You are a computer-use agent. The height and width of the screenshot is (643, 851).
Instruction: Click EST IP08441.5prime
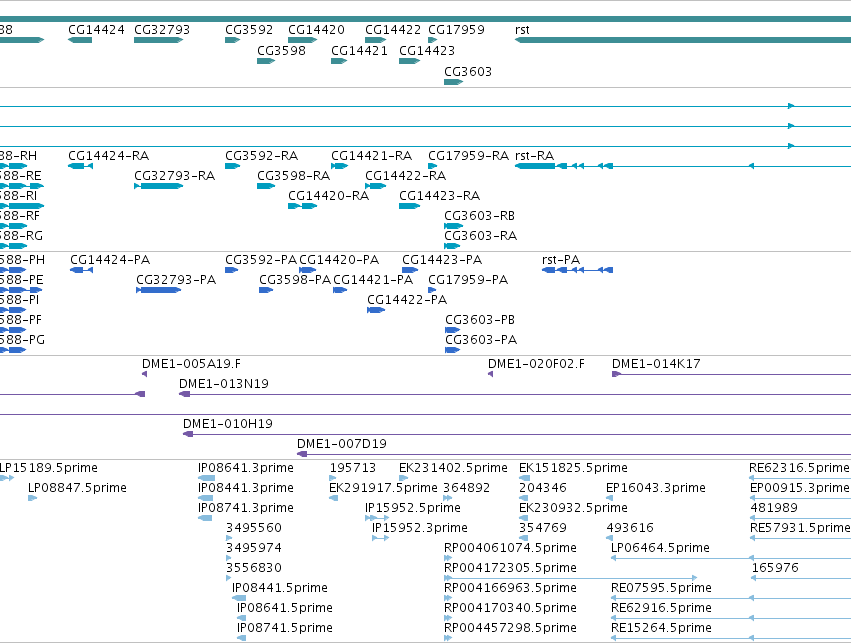280,589
